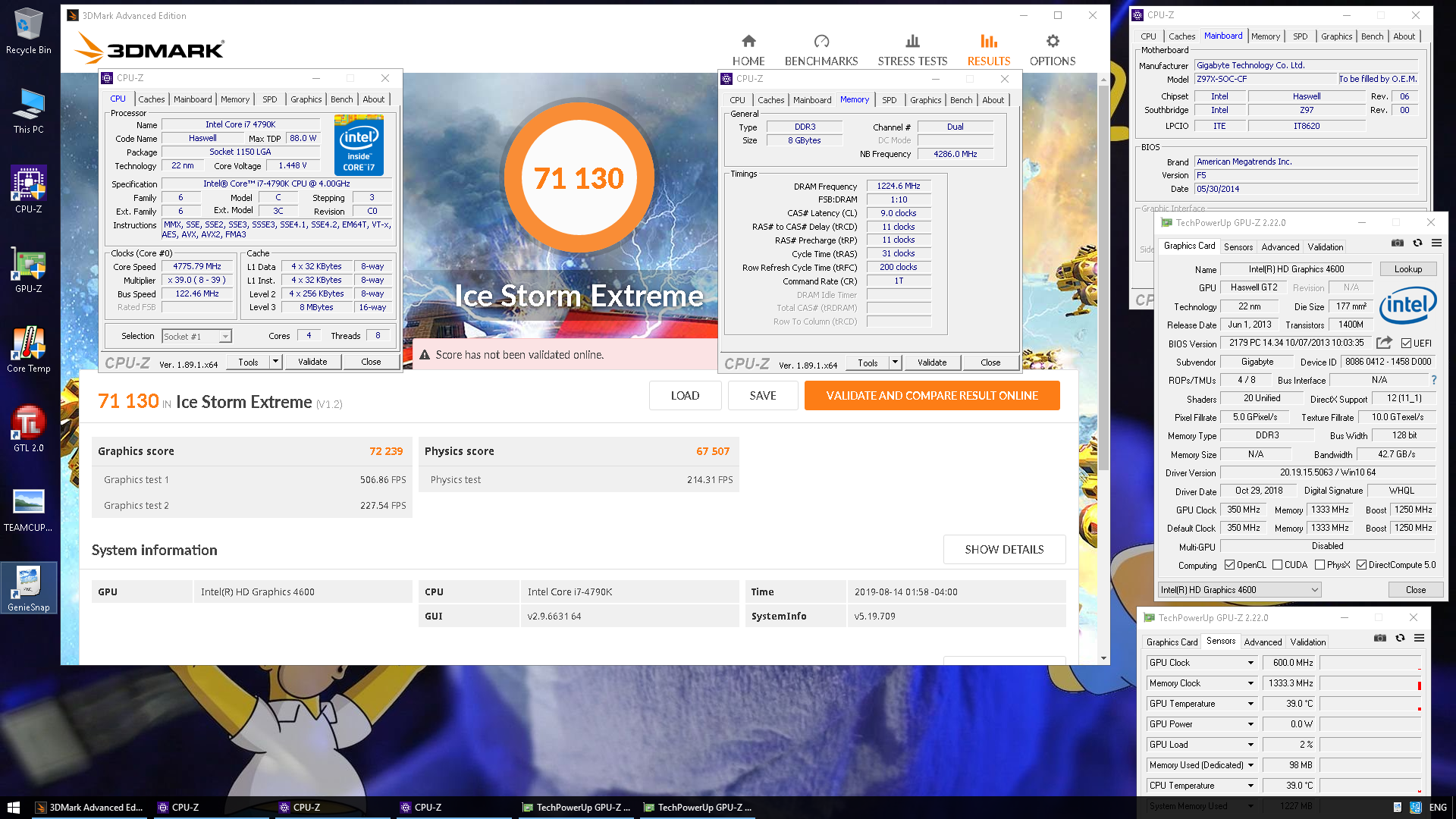
Task: Open This PC desktop icon
Action: click(28, 111)
